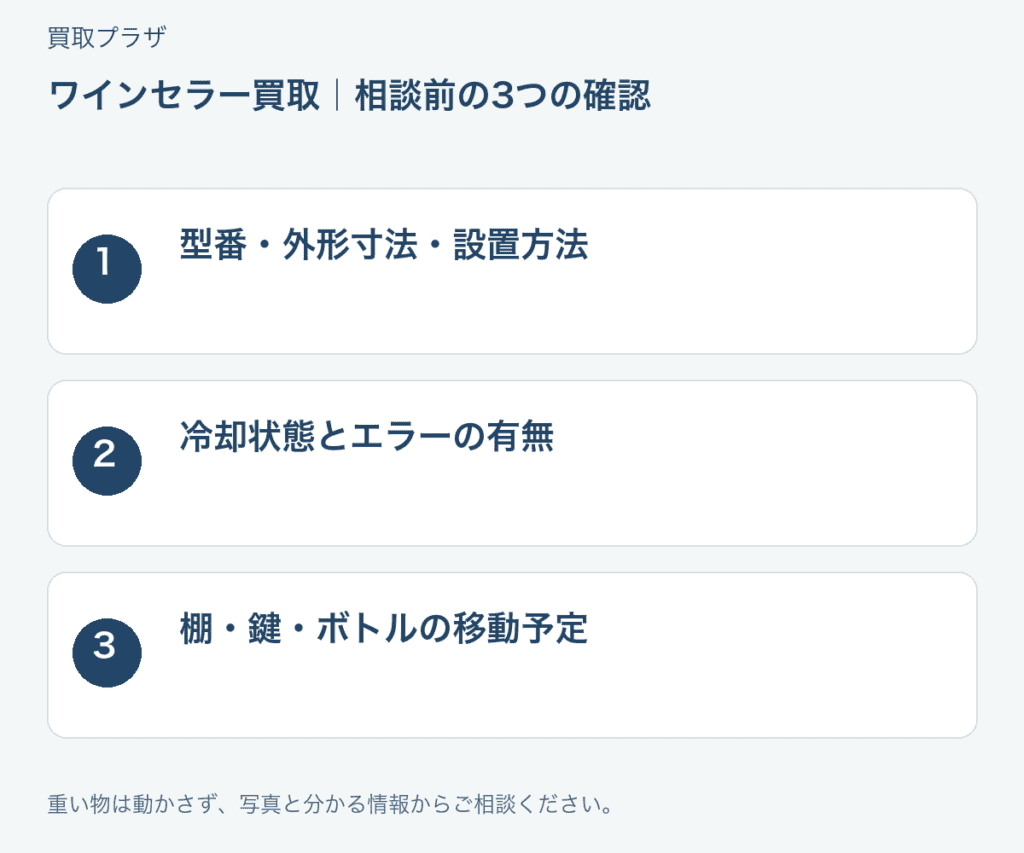Click the number 2 circle badge
This screenshot has height=853, width=1024.
(x=107, y=461)
